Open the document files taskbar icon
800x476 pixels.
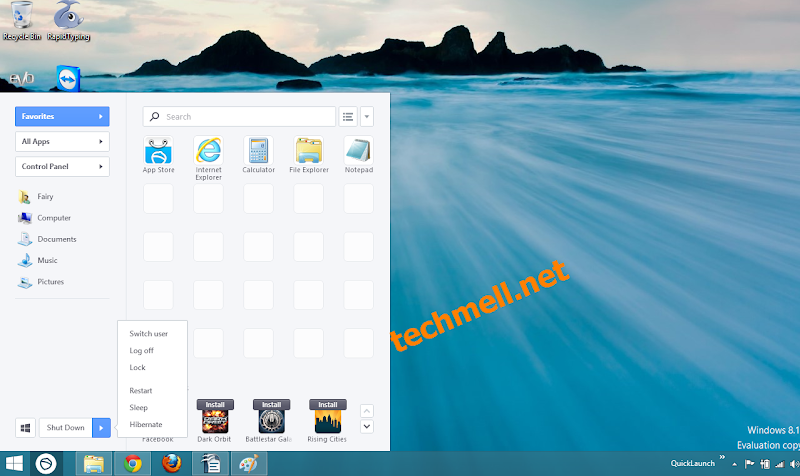[210, 464]
